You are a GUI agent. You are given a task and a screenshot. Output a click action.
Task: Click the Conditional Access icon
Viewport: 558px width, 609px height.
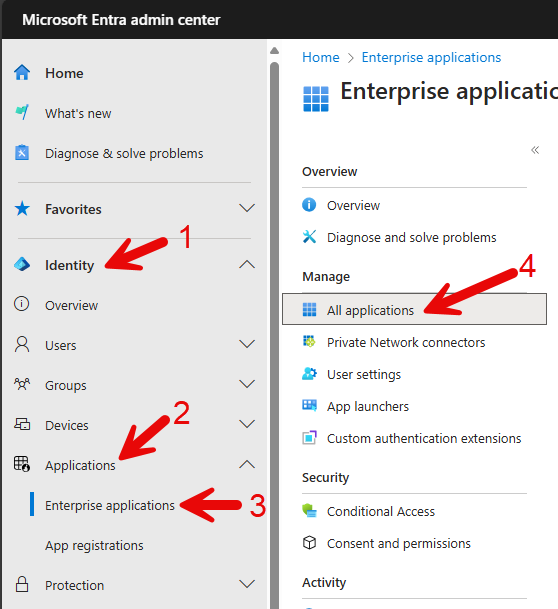click(x=309, y=510)
